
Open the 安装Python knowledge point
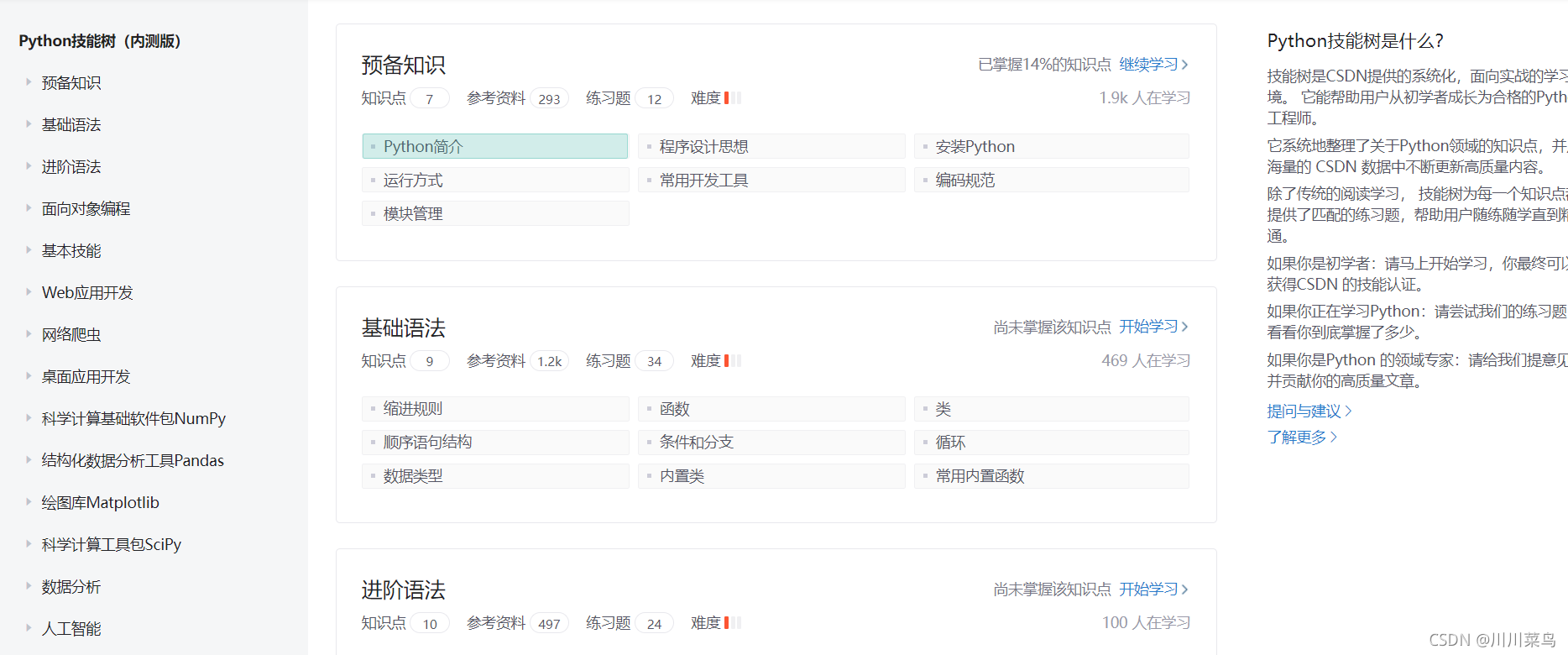(x=1052, y=146)
